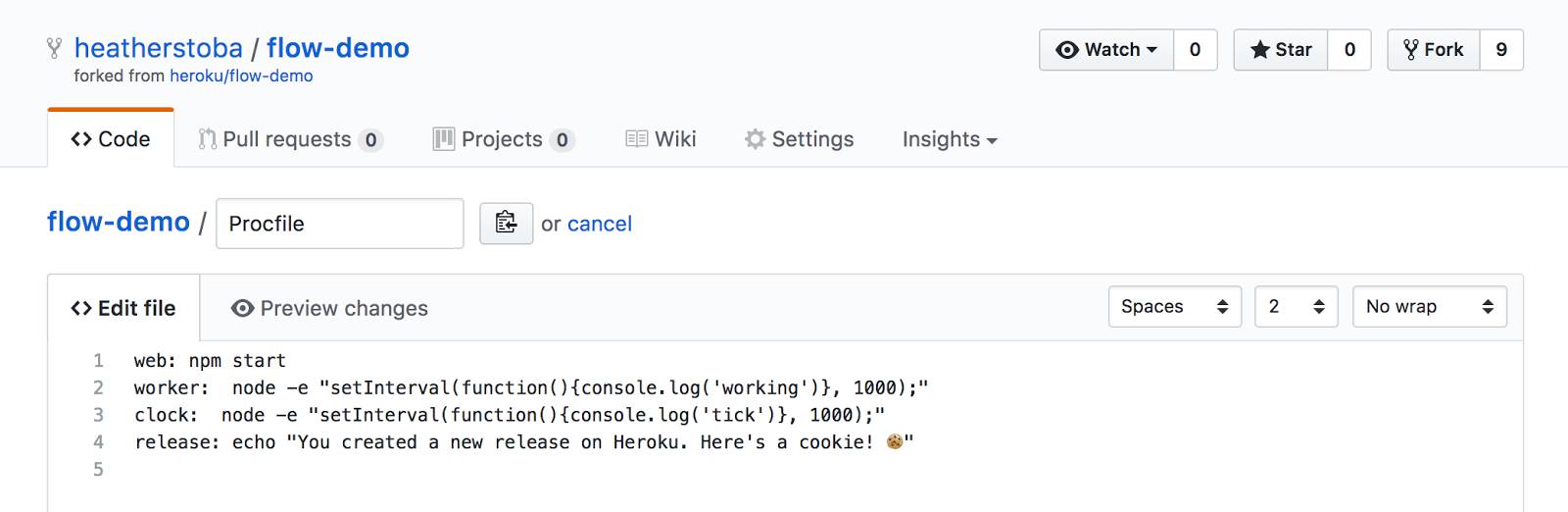Open the No wrap mode dropdown
The image size is (1568, 512).
pyautogui.click(x=1429, y=307)
